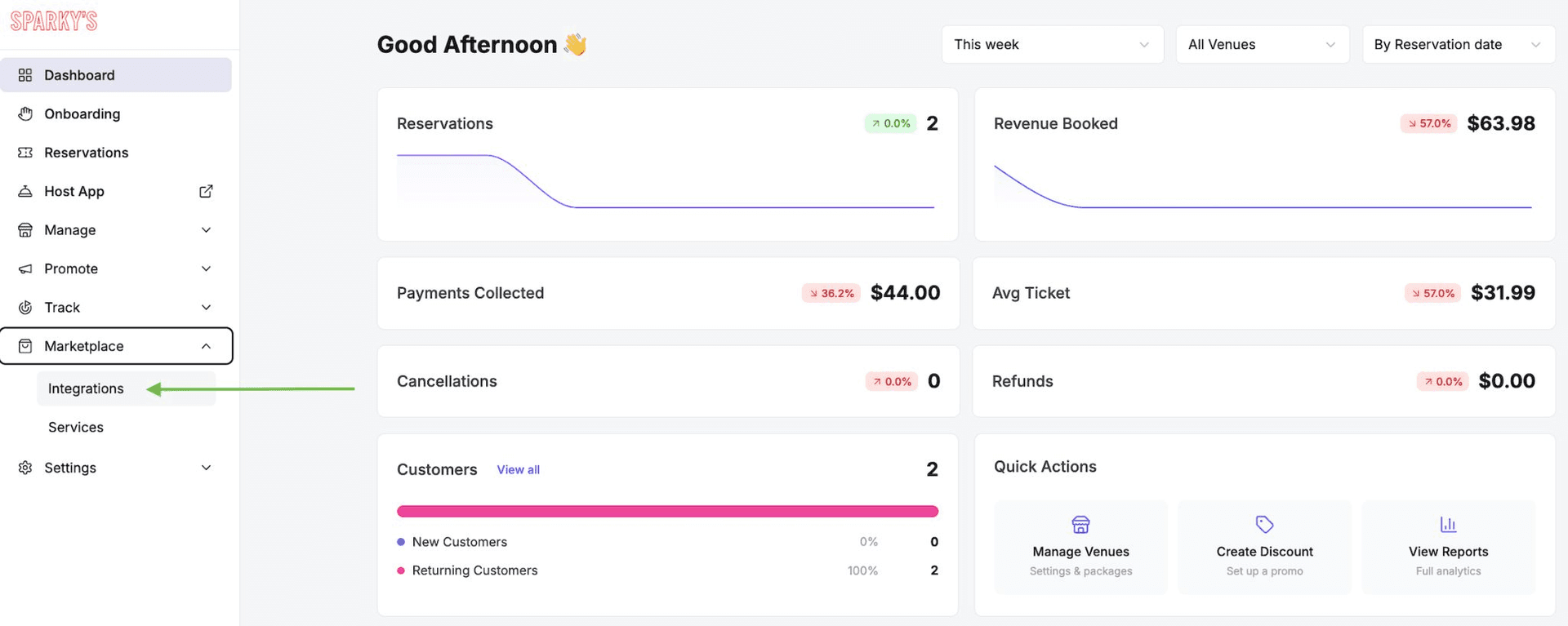Click the Marketplace bag icon
The image size is (1568, 626).
[25, 346]
